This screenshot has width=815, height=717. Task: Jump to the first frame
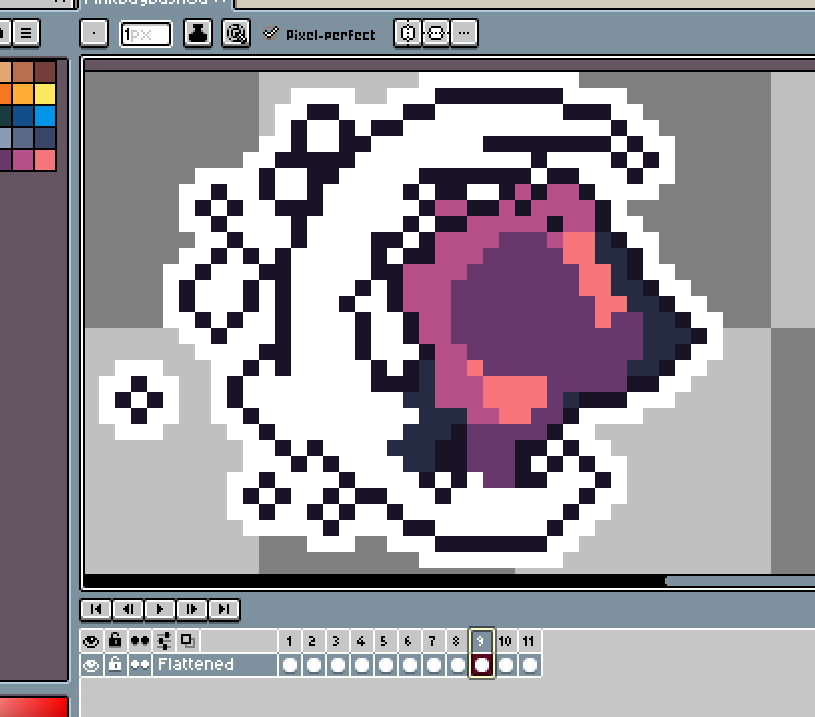coord(96,609)
